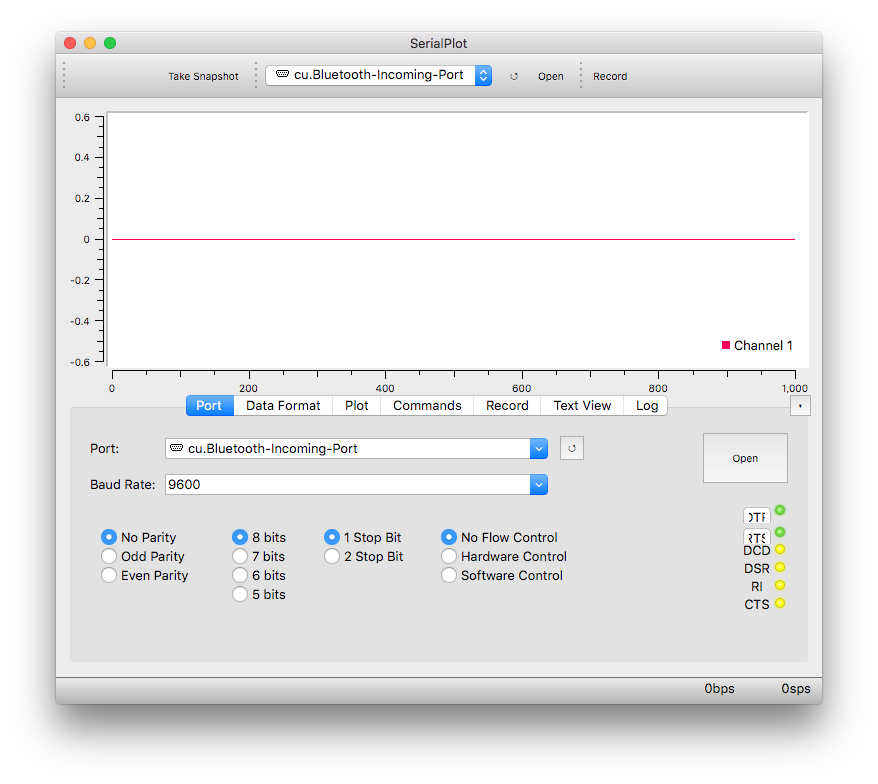Open the Port selection dropdown

pos(539,448)
